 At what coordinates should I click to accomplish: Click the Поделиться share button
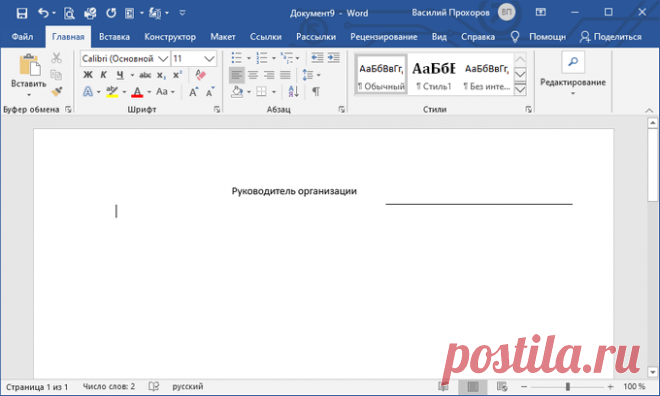(x=611, y=37)
